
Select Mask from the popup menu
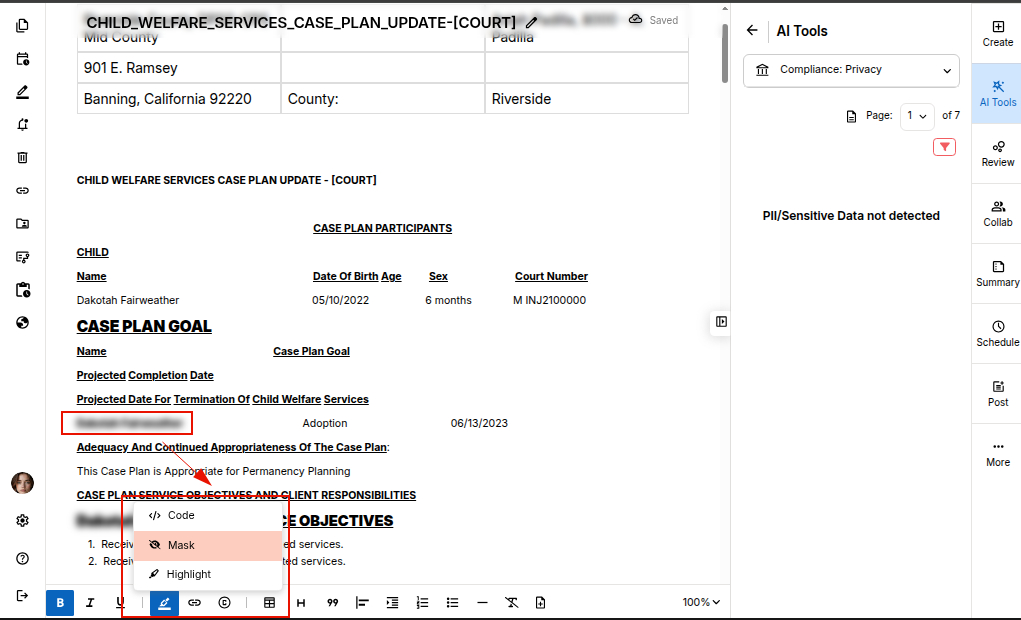pos(208,546)
